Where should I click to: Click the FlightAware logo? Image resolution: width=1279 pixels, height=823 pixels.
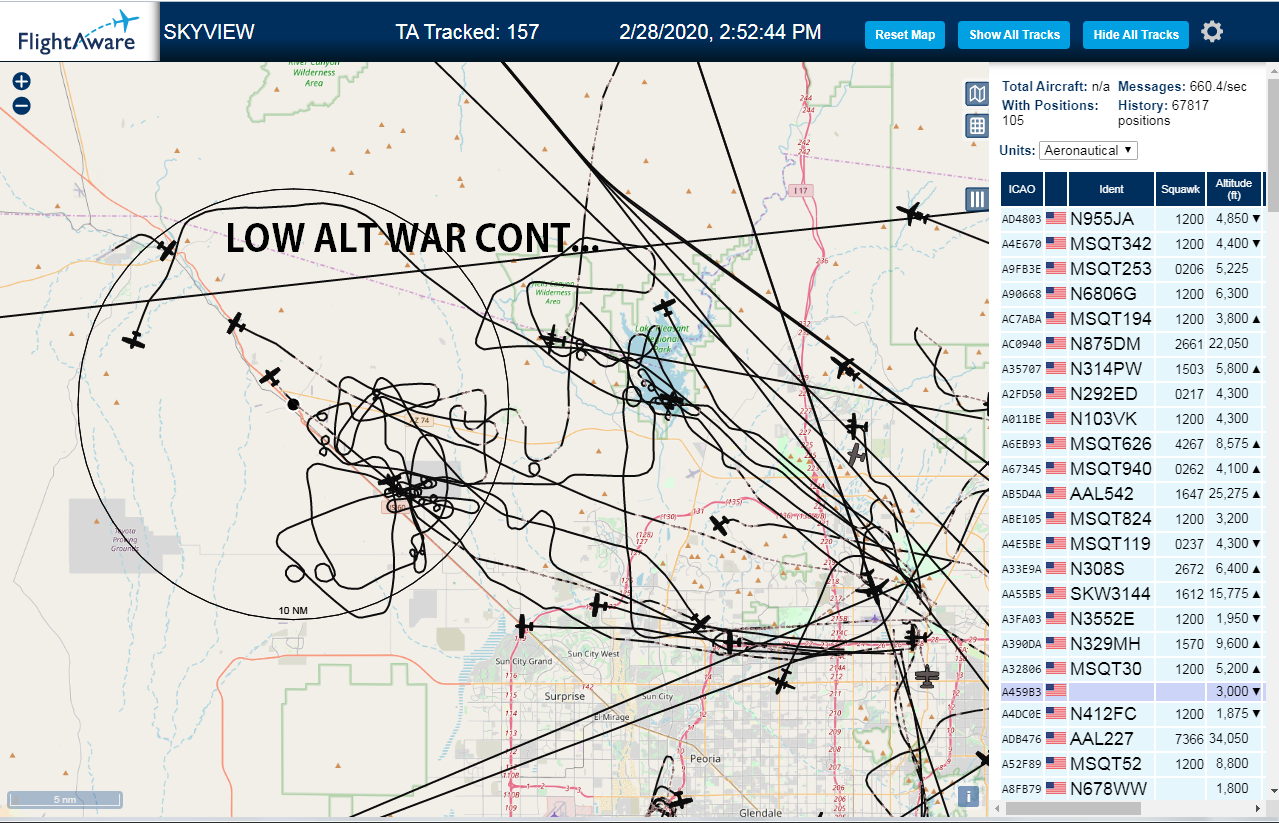[79, 32]
